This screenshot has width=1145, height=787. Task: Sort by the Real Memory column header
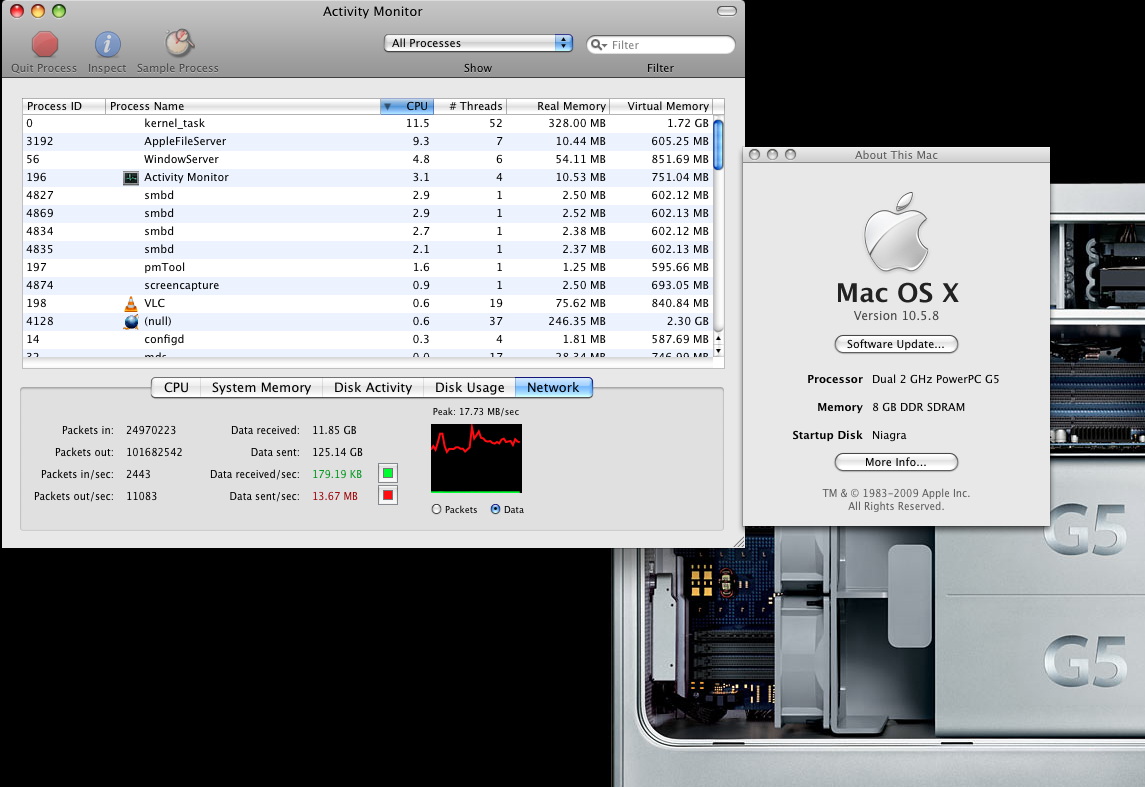(559, 106)
